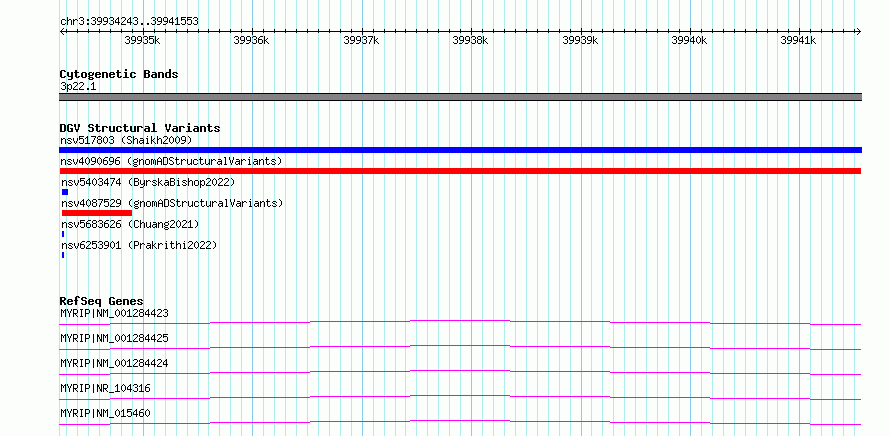
Task: Open the nsv517803 (Shaikh2009) variant label
Action: point(126,140)
